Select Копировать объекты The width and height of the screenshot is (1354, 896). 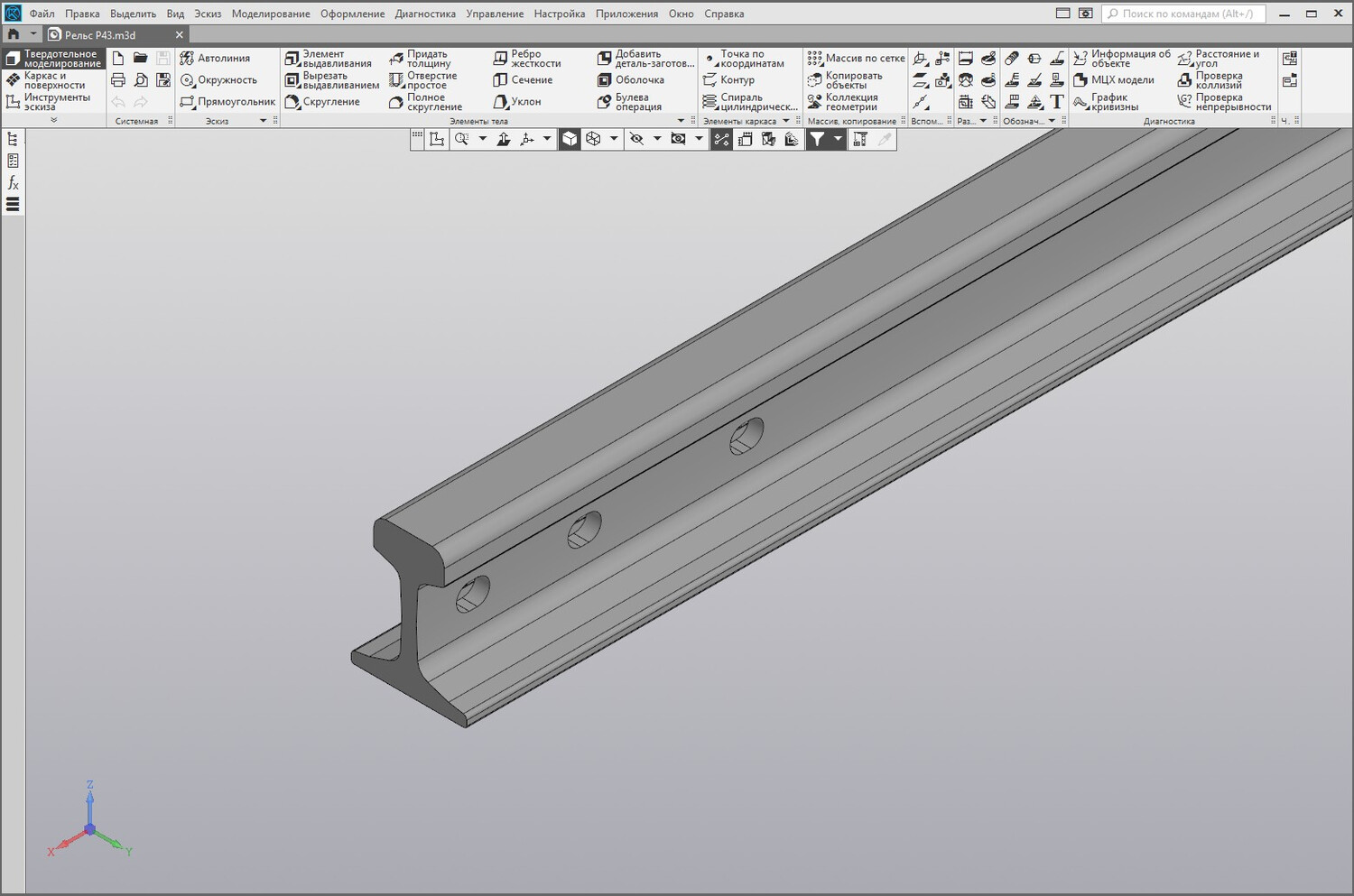coord(845,80)
